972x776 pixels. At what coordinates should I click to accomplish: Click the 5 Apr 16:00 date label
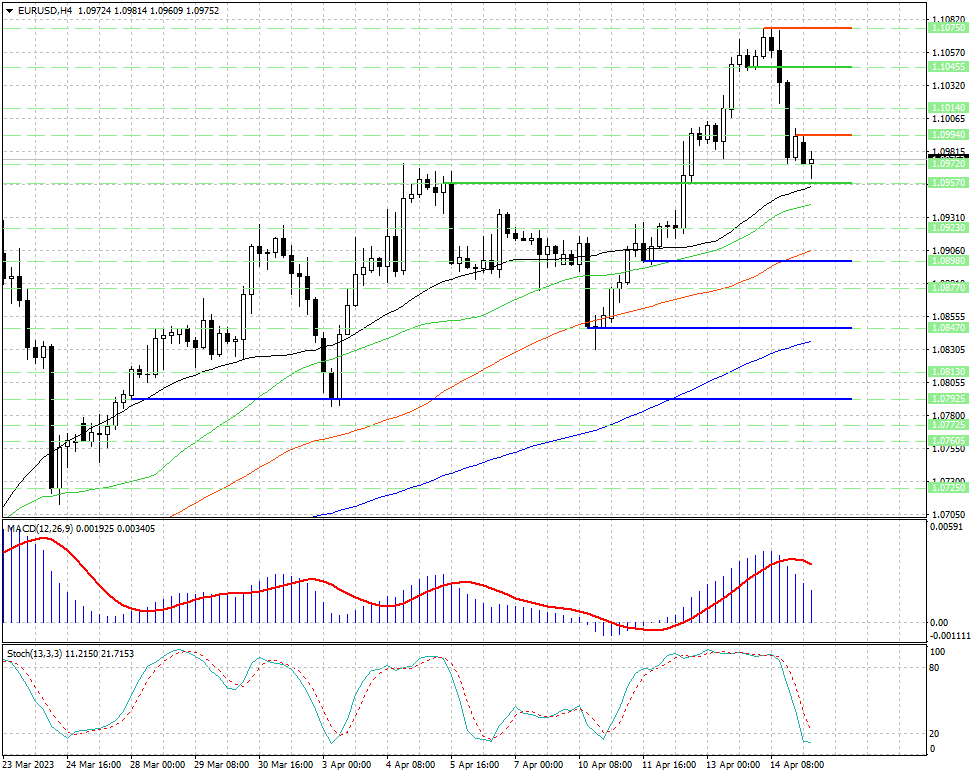point(475,765)
